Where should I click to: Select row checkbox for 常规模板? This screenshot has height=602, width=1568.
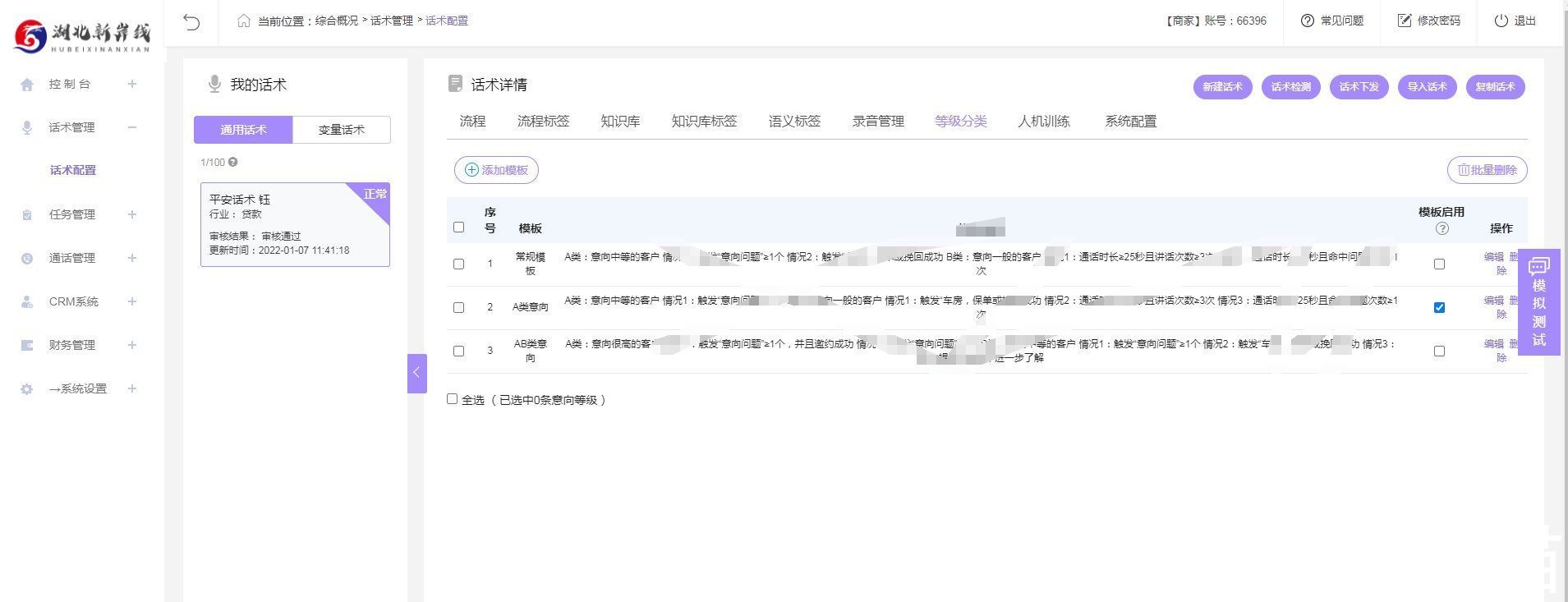[458, 264]
